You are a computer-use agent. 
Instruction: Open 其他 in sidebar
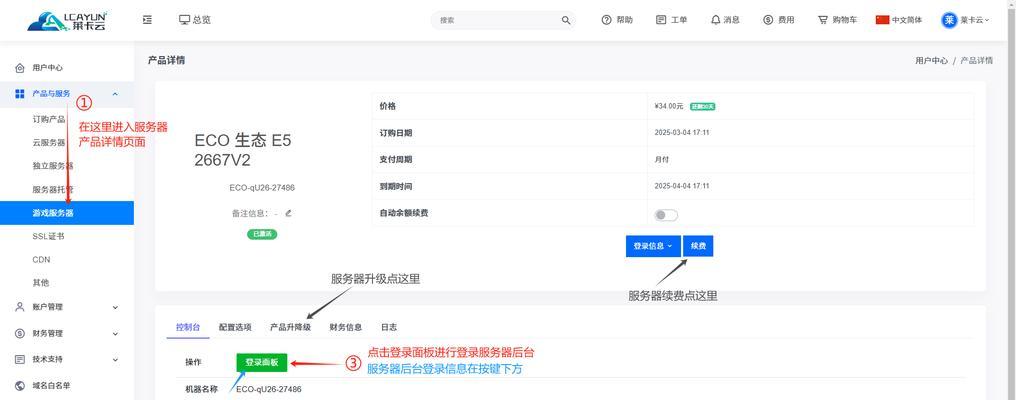tap(40, 283)
